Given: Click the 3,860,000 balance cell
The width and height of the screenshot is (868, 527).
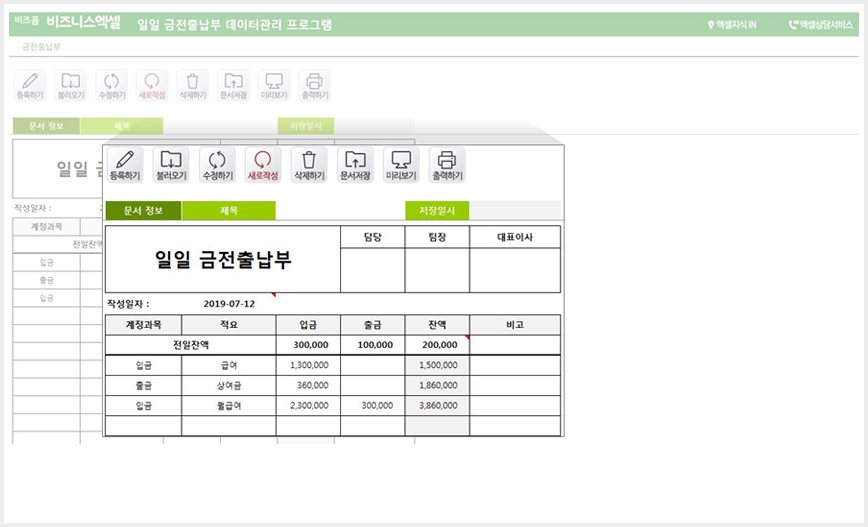Looking at the screenshot, I should coord(437,406).
